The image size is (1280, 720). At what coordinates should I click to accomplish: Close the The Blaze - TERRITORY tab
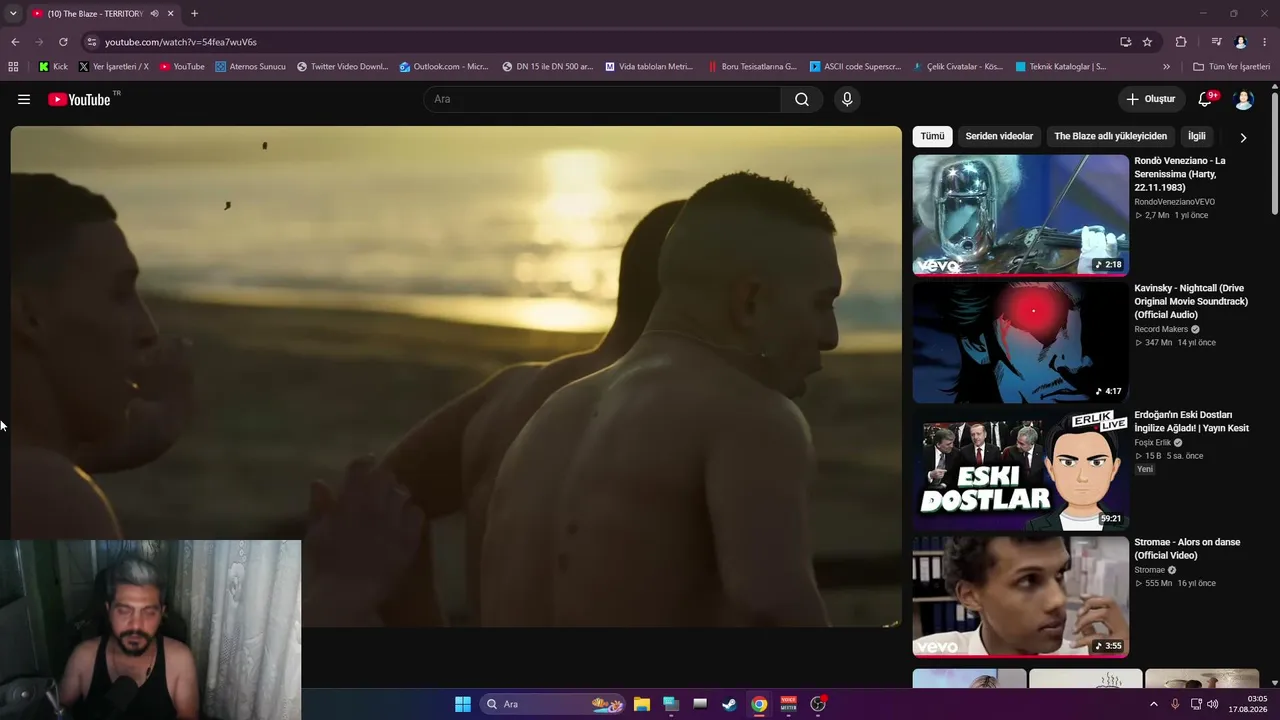pos(171,13)
